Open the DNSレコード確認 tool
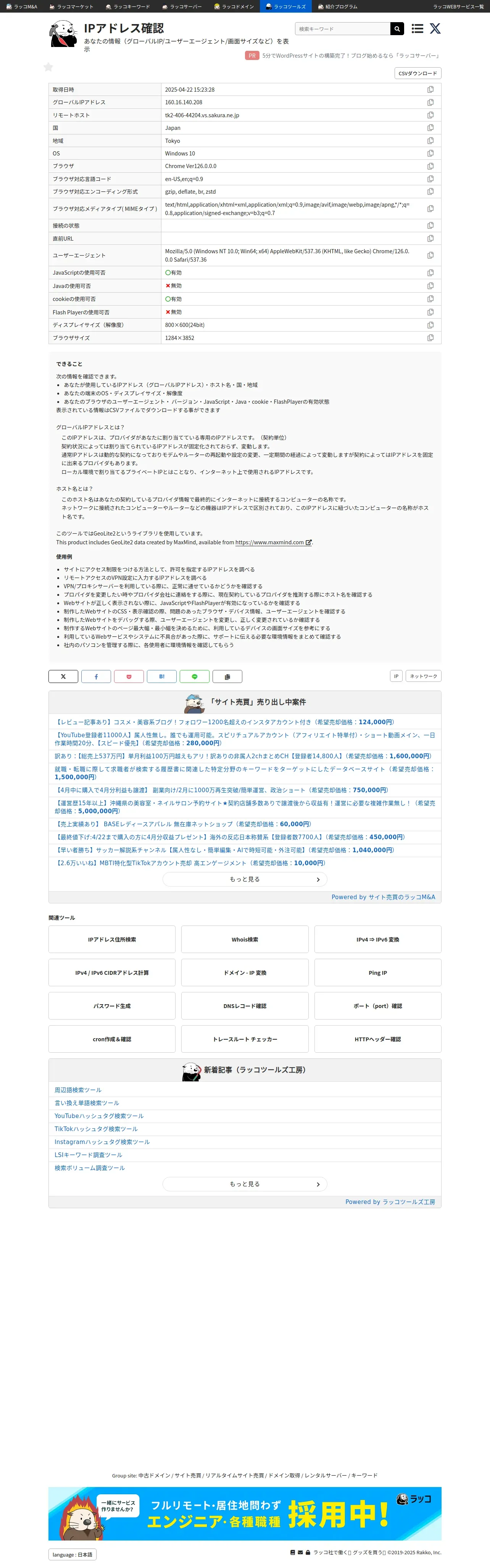 coord(245,1006)
